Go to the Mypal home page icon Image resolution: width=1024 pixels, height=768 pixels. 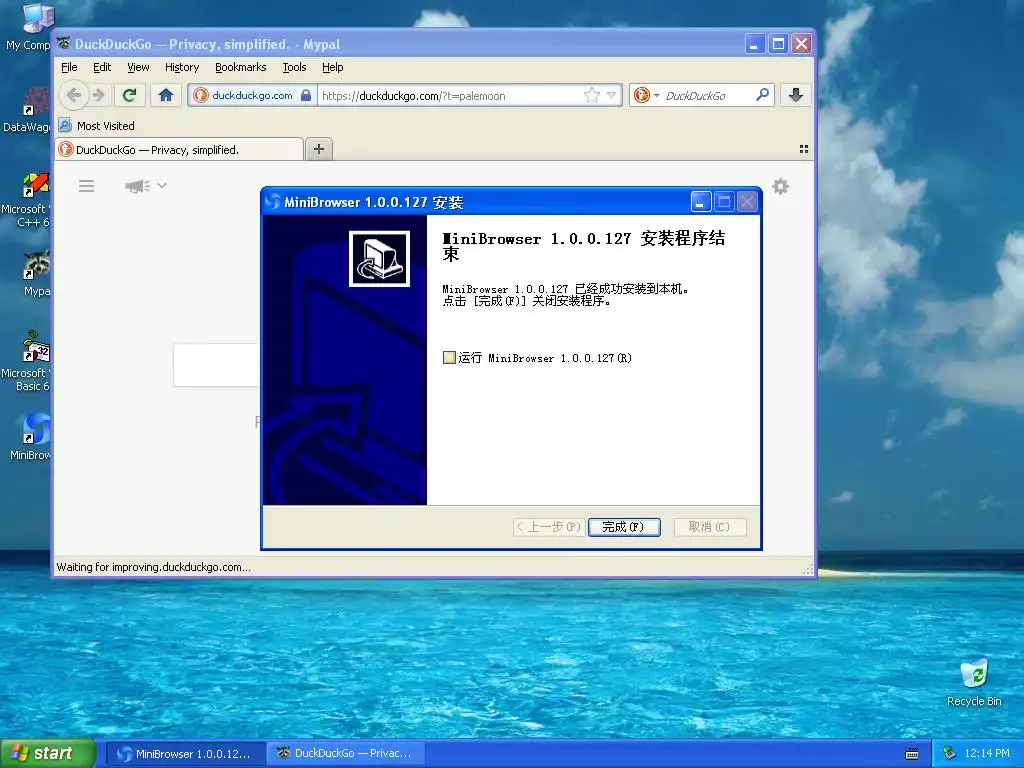(x=166, y=95)
